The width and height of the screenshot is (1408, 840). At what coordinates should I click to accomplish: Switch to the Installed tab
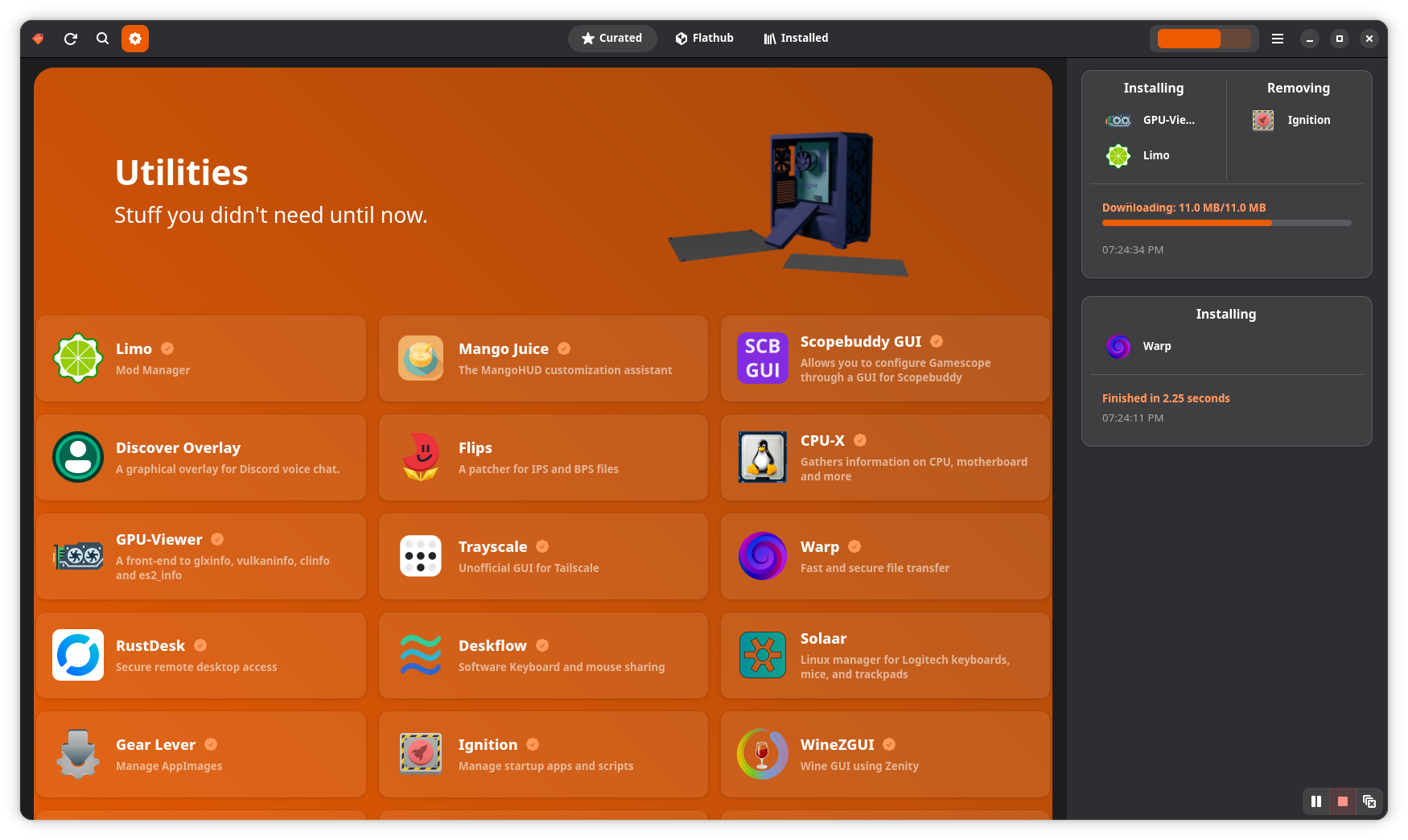[x=796, y=38]
